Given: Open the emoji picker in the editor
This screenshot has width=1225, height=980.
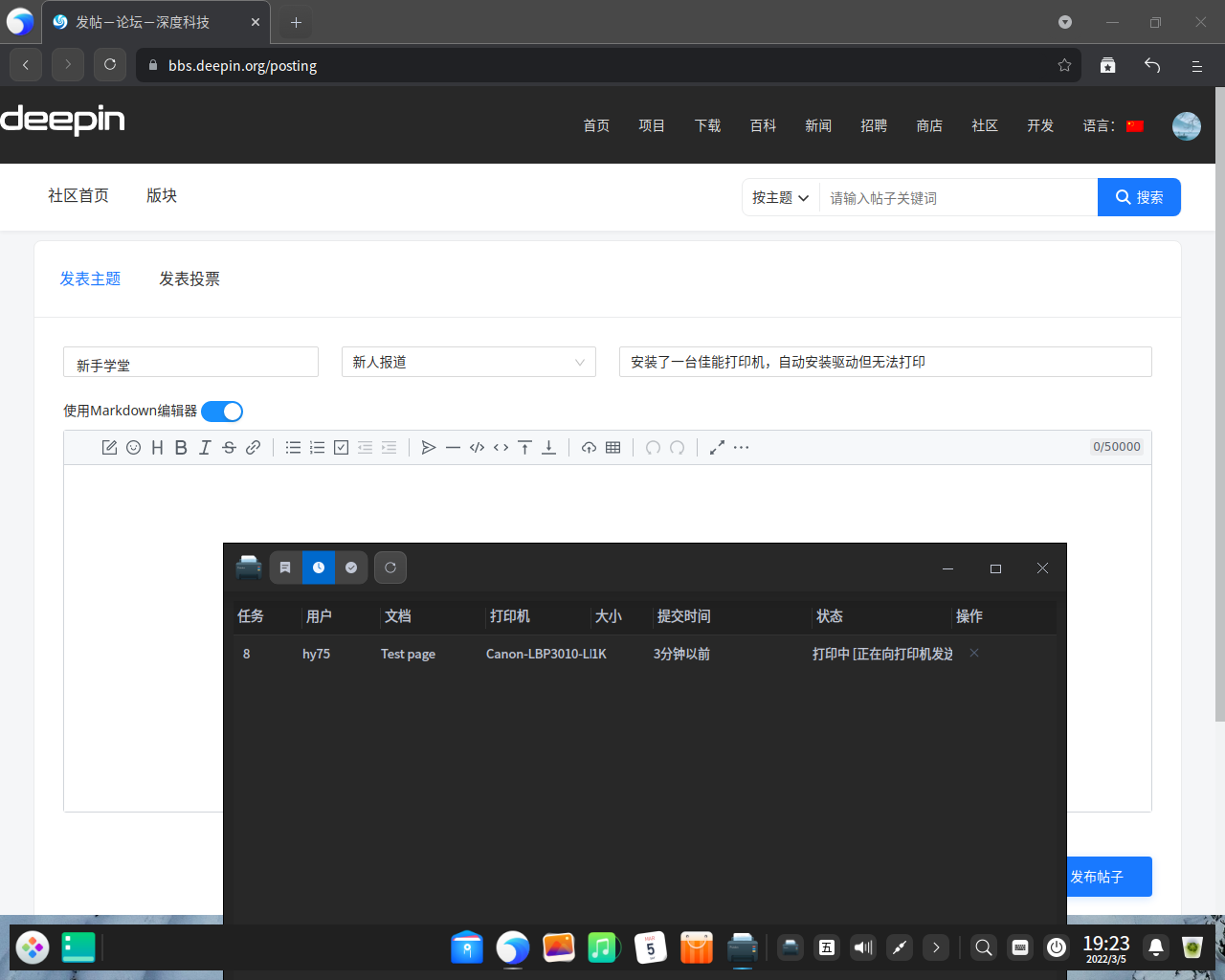Looking at the screenshot, I should (x=133, y=447).
